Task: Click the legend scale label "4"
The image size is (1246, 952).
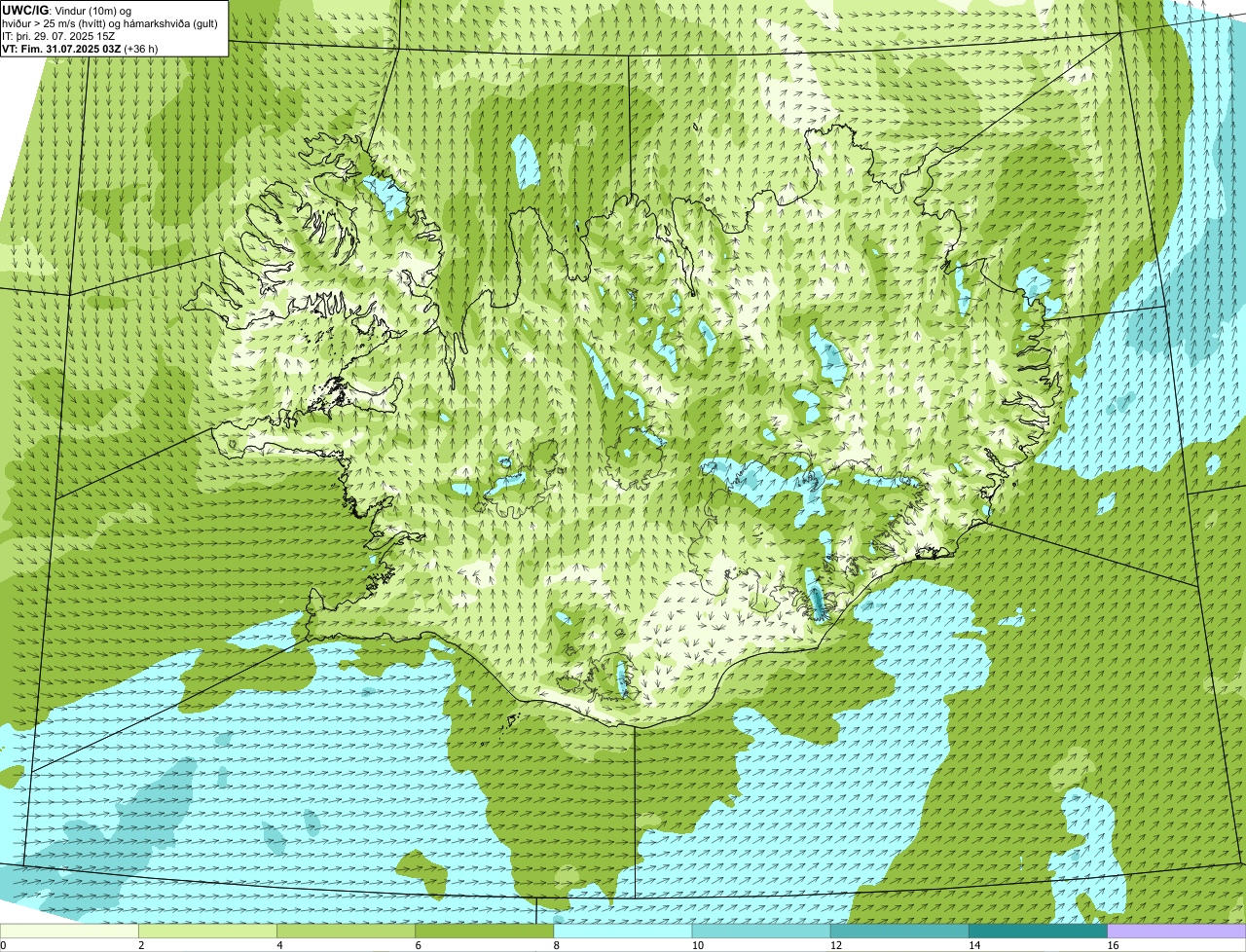Action: tap(279, 945)
